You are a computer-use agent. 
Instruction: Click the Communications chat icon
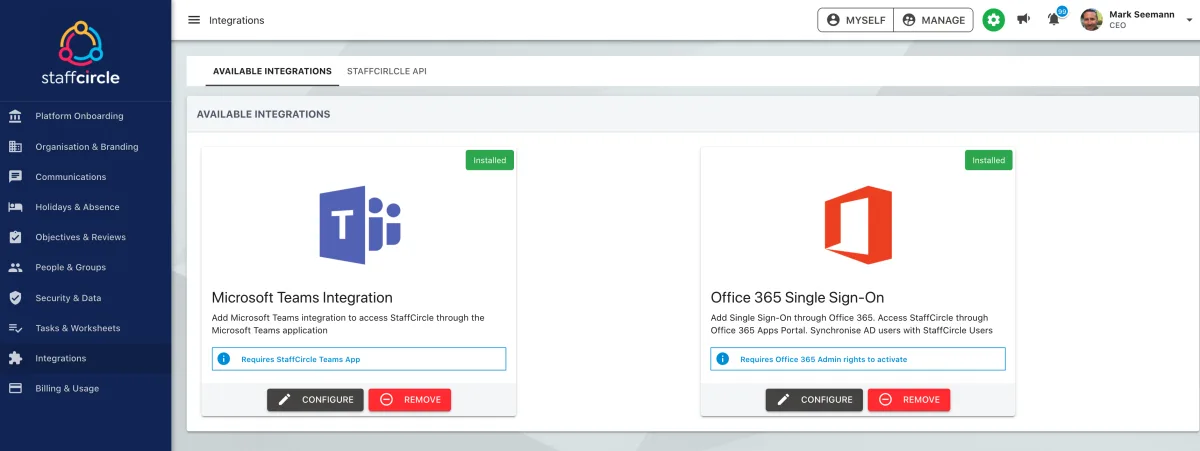click(15, 177)
